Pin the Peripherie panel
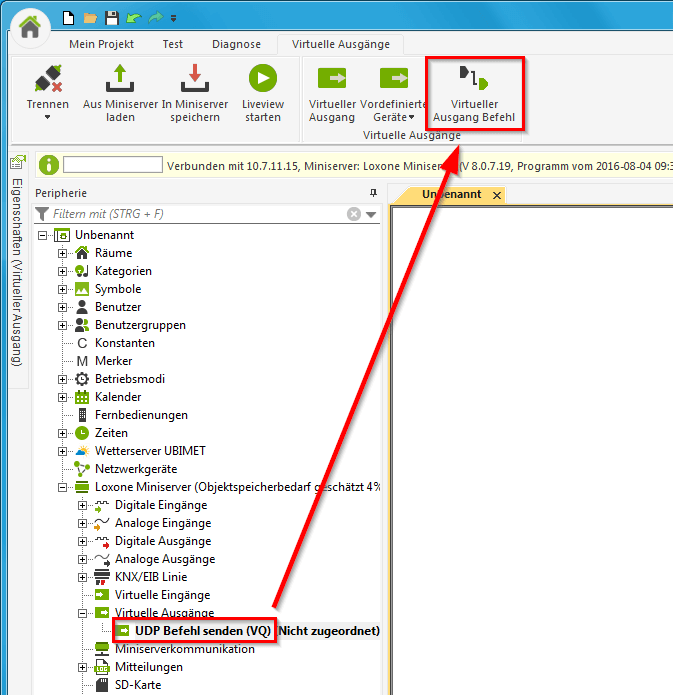Viewport: 673px width, 695px height. 373,193
